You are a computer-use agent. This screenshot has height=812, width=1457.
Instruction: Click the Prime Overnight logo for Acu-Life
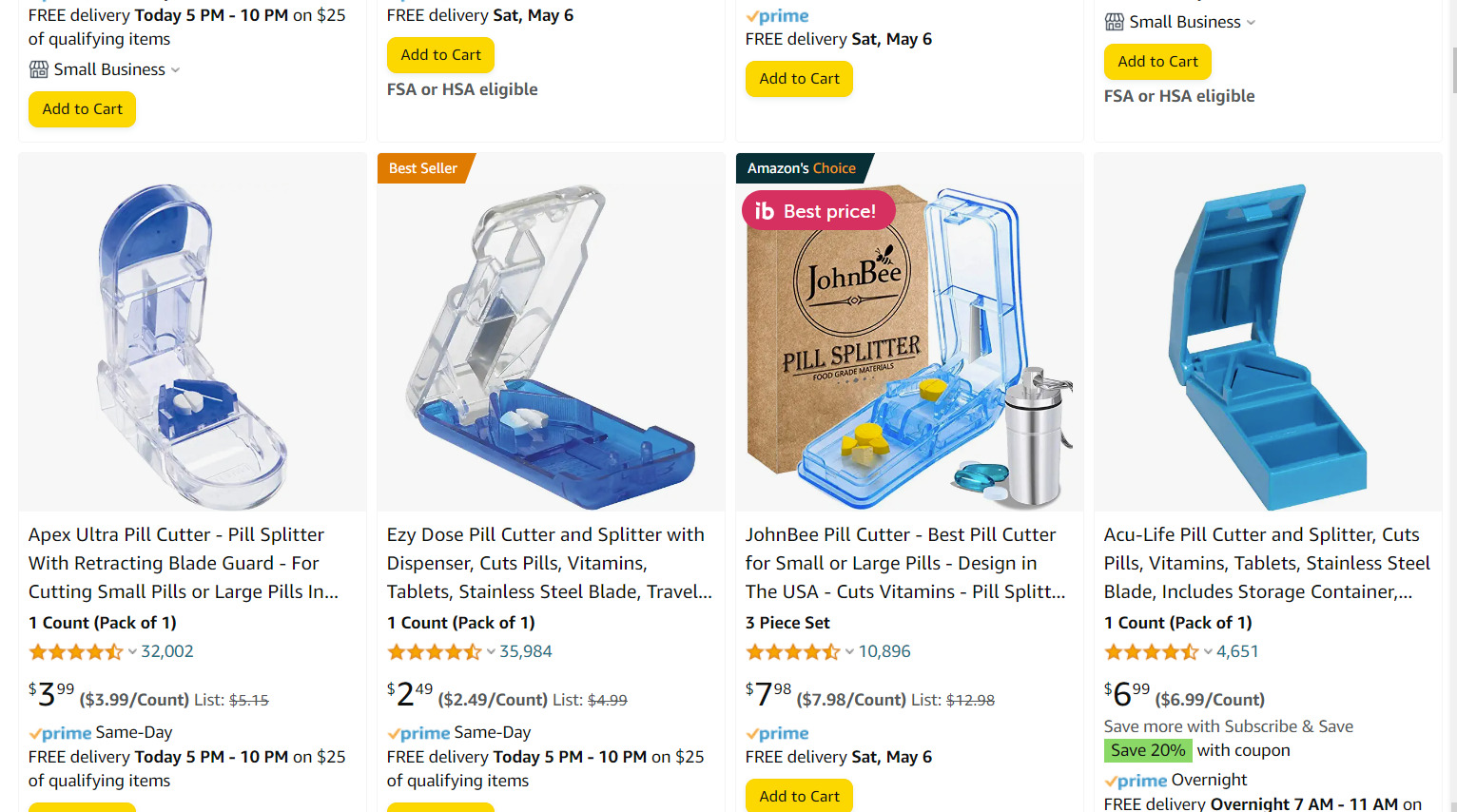[1136, 781]
